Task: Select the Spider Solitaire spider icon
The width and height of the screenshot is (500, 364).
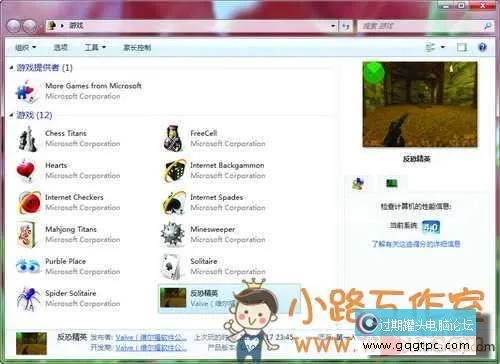Action: coord(29,299)
